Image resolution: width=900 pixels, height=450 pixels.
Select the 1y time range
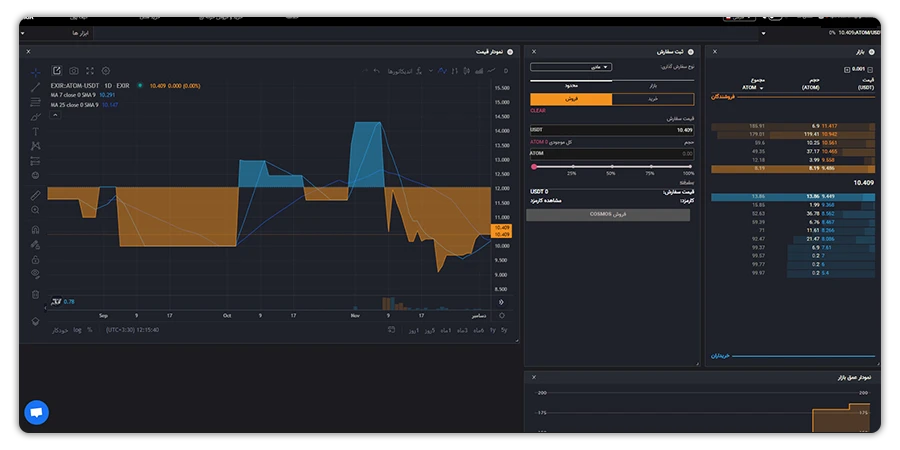492,330
